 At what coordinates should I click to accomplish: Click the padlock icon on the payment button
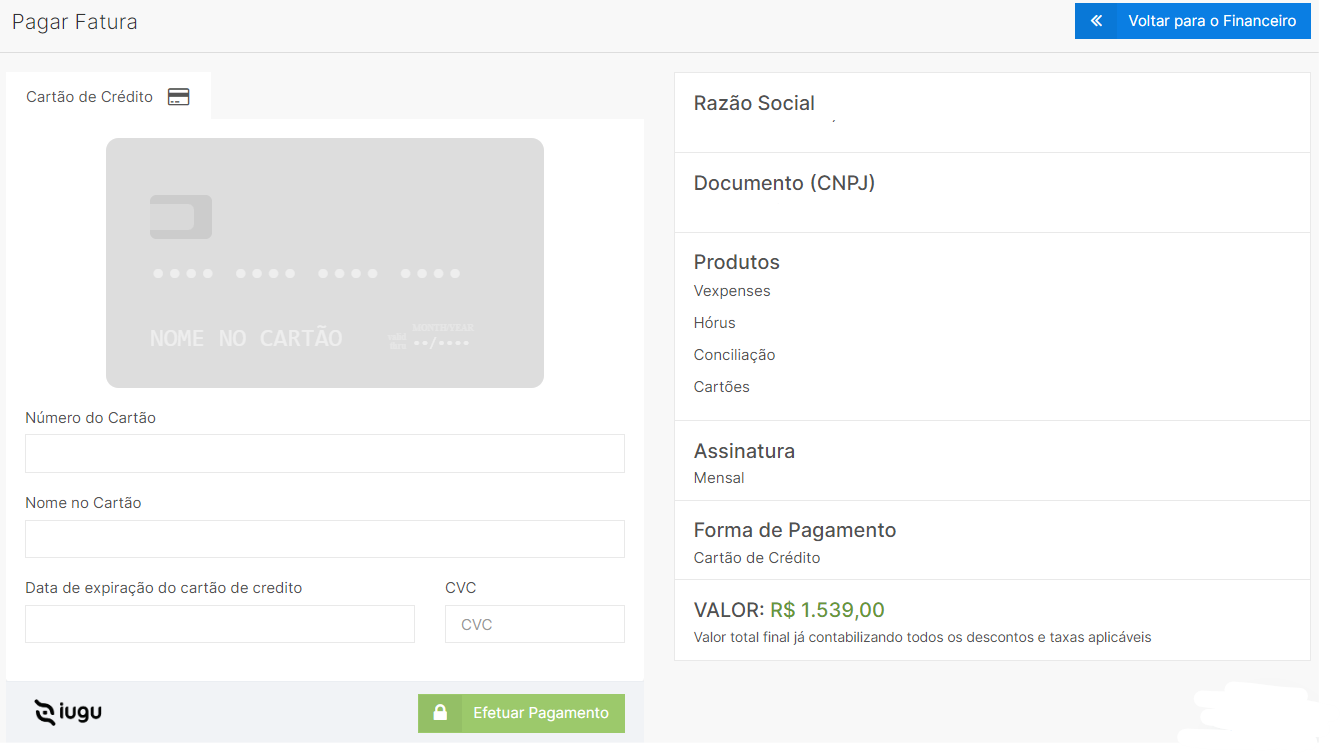(439, 713)
